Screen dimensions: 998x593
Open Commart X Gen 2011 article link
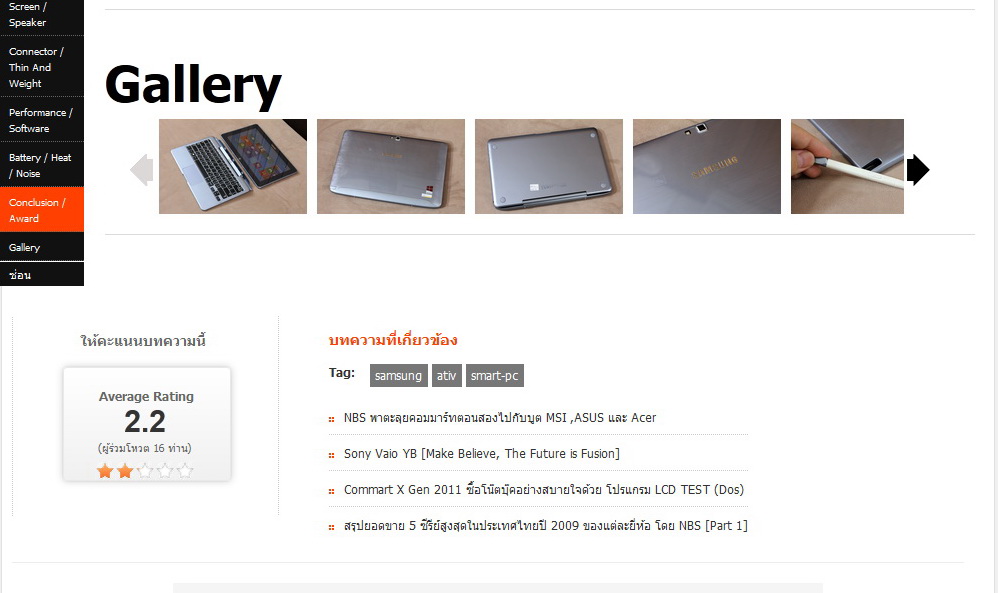coord(544,489)
